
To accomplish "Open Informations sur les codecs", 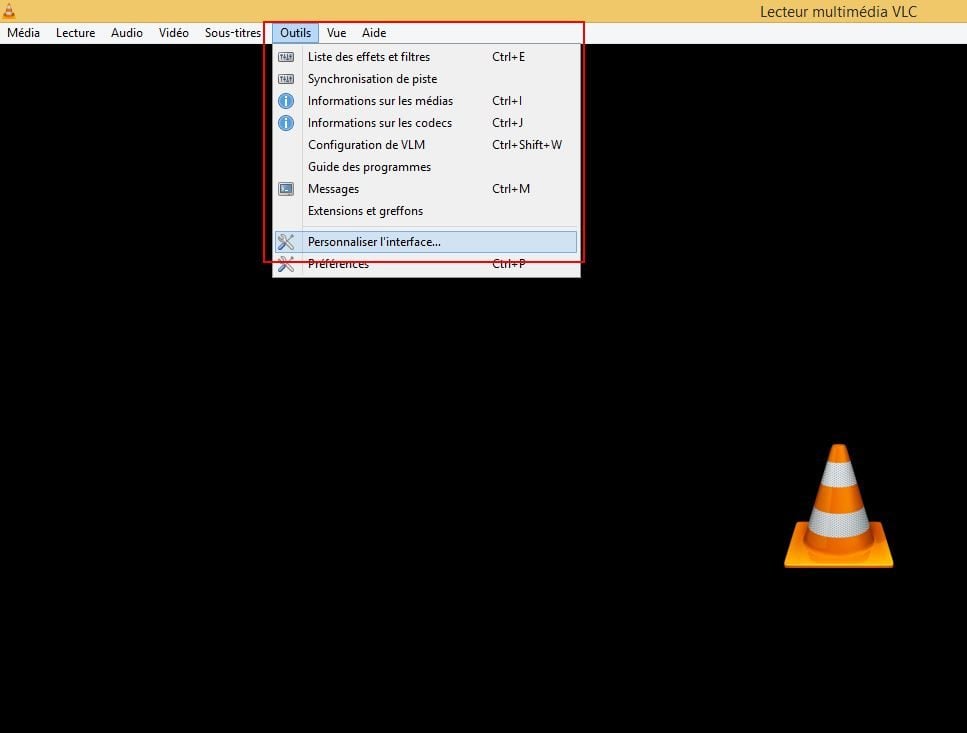I will tap(426, 123).
